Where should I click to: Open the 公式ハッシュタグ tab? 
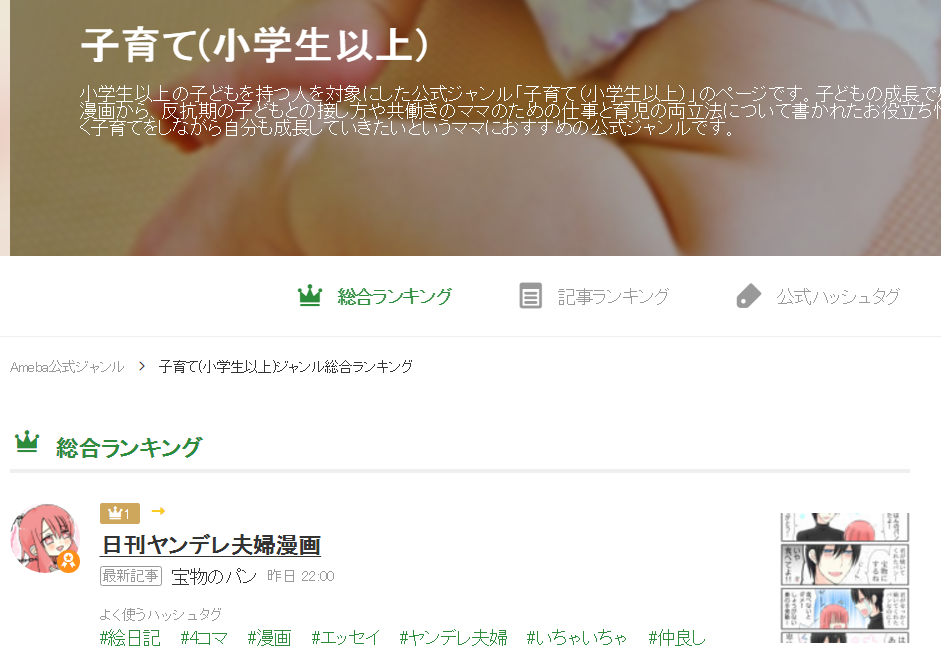click(818, 296)
